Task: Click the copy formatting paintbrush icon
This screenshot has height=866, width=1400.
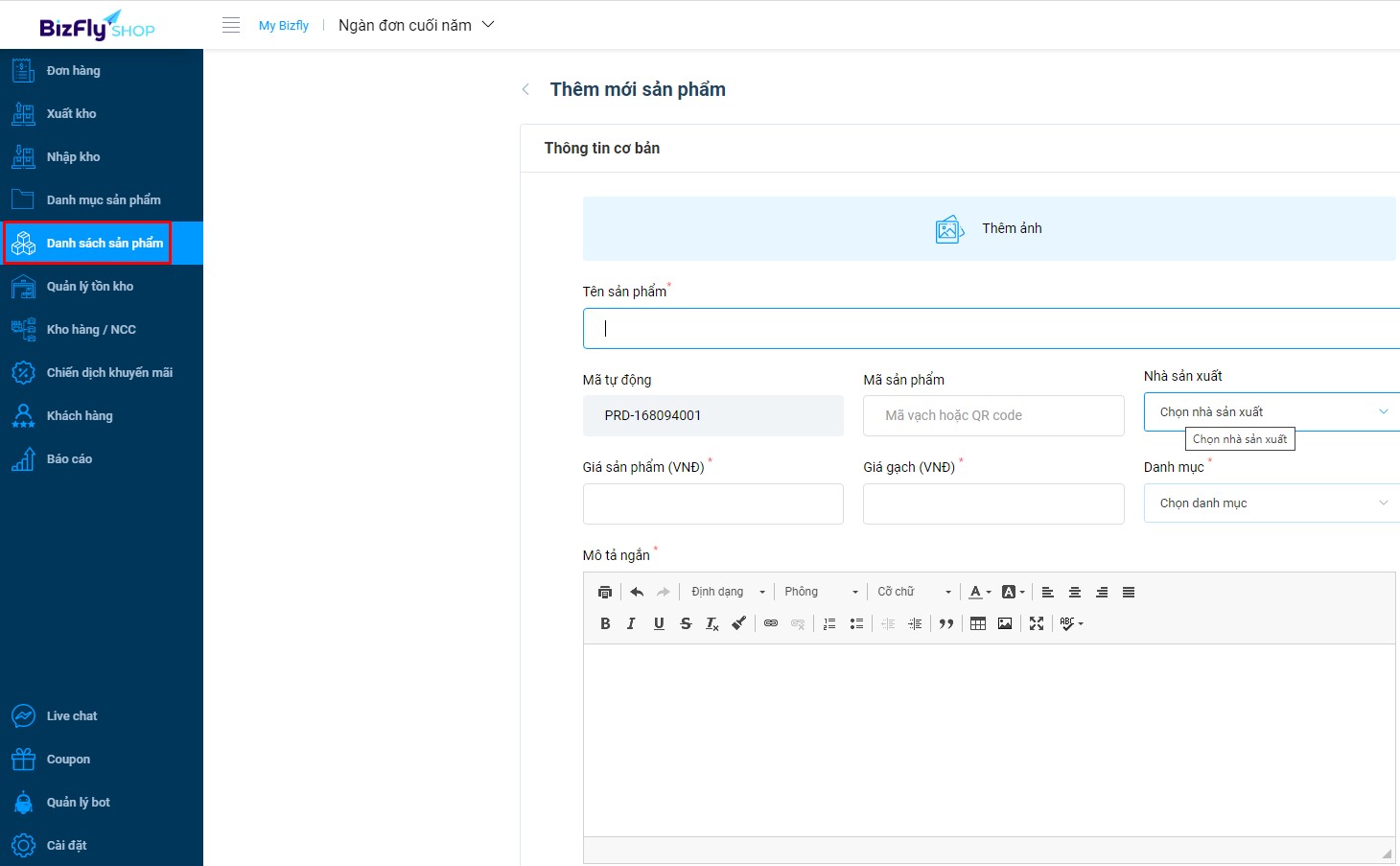Action: point(739,623)
